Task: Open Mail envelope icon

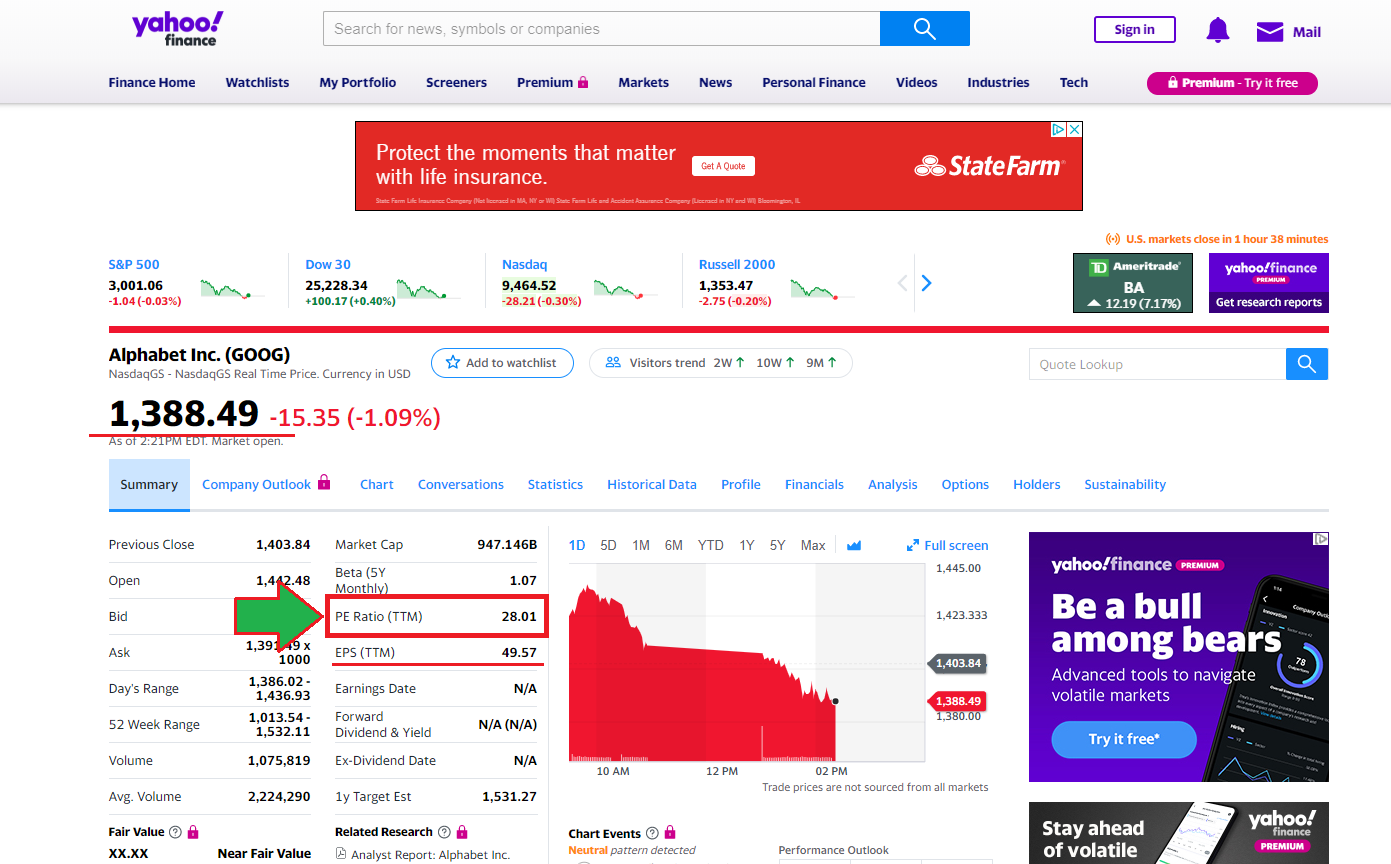Action: (x=1270, y=31)
